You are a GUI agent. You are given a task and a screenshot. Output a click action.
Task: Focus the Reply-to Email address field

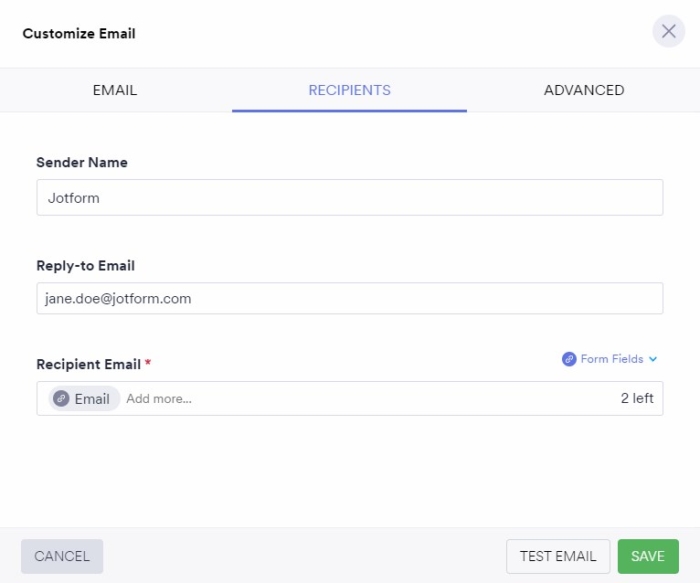[349, 298]
